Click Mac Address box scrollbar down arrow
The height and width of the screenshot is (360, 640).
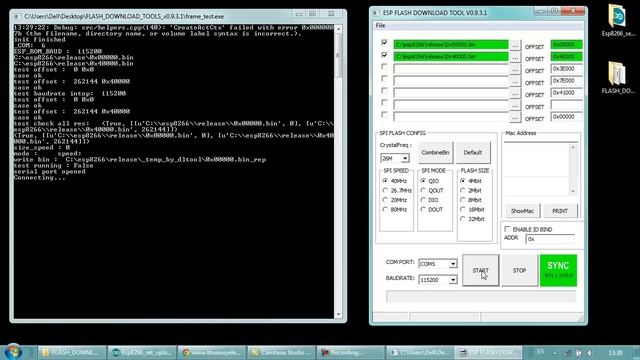click(573, 191)
